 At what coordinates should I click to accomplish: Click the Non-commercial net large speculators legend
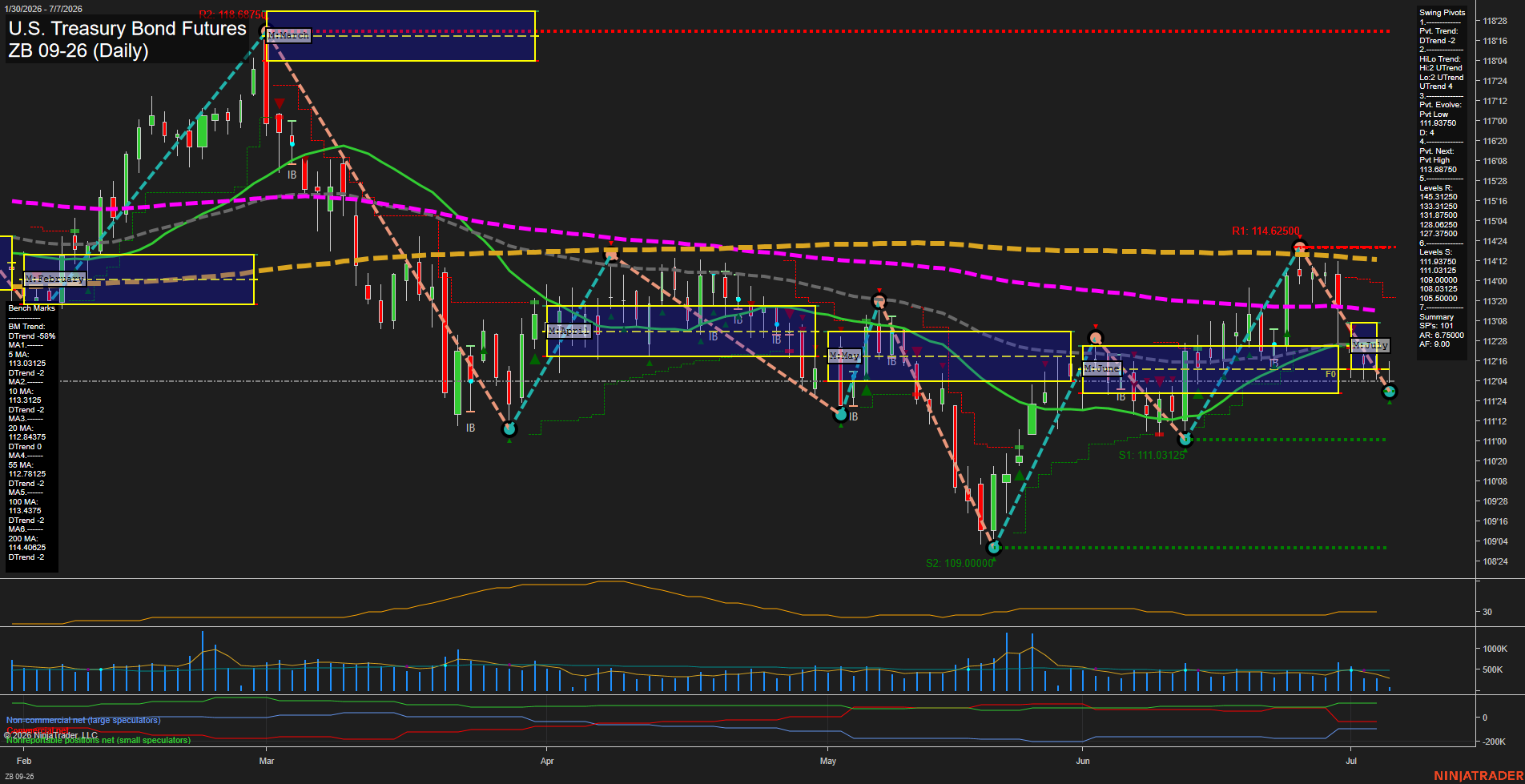coord(83,721)
